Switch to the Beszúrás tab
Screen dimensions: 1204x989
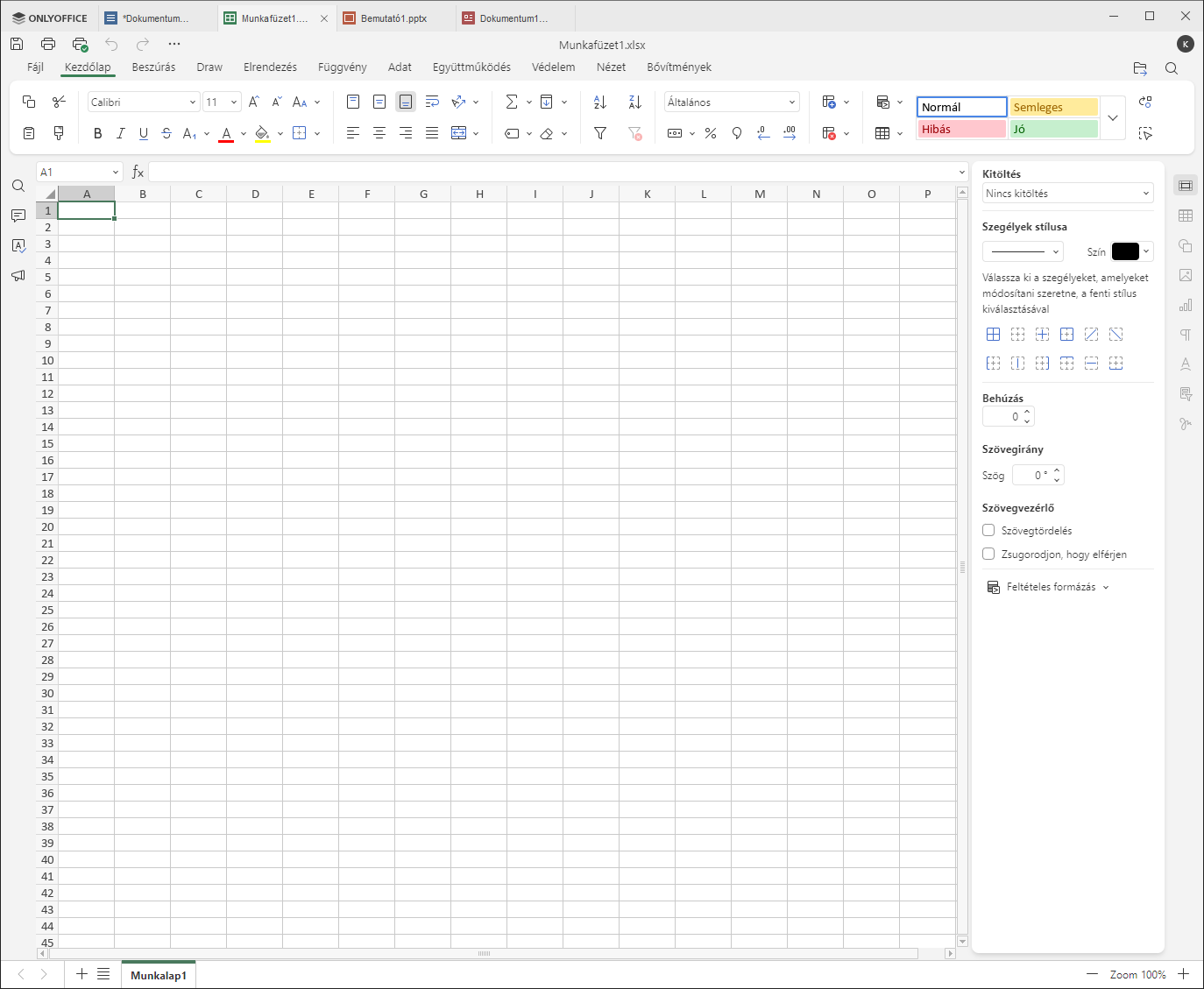point(153,67)
